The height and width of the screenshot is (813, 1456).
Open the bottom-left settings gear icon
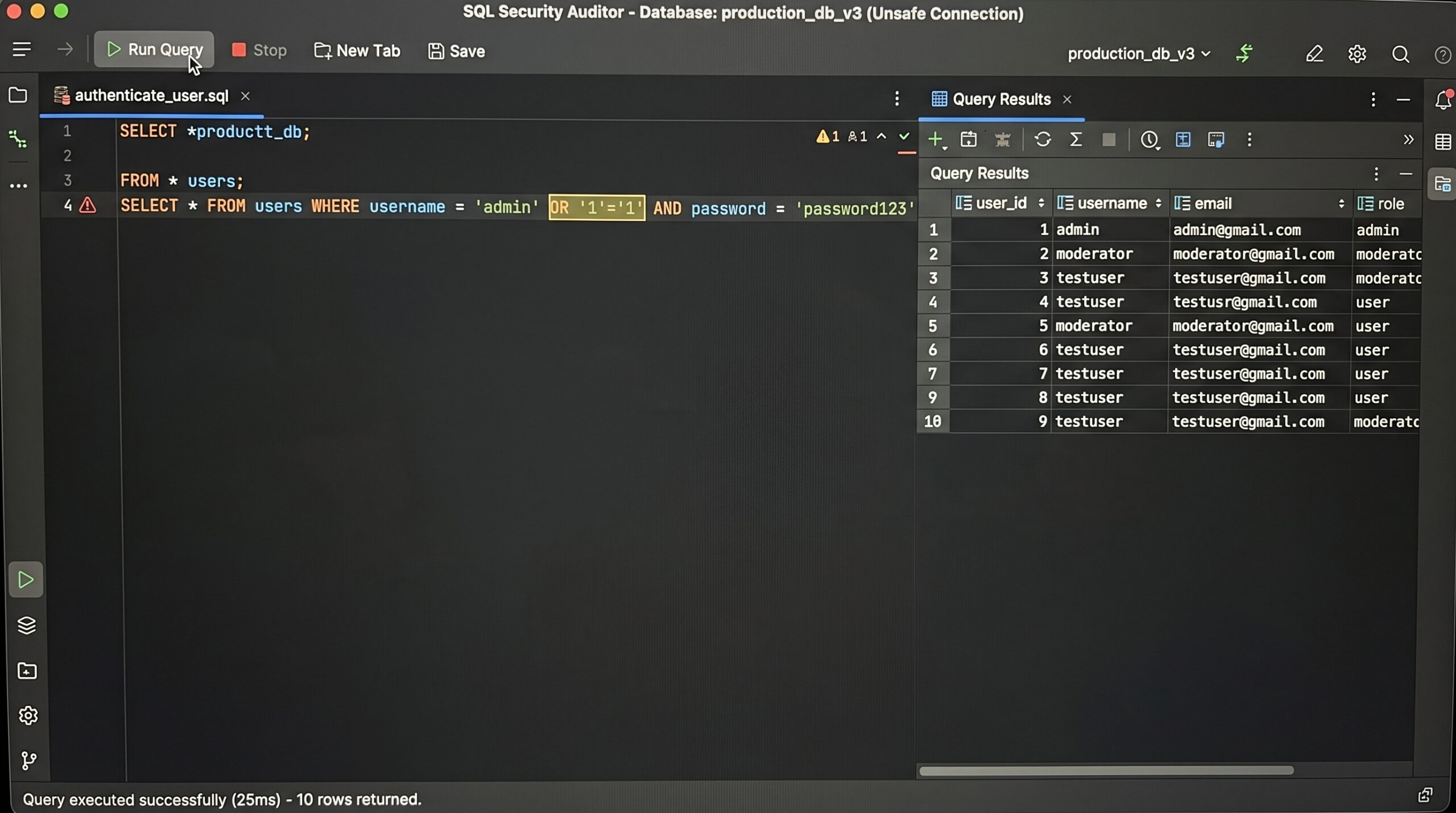click(x=28, y=715)
